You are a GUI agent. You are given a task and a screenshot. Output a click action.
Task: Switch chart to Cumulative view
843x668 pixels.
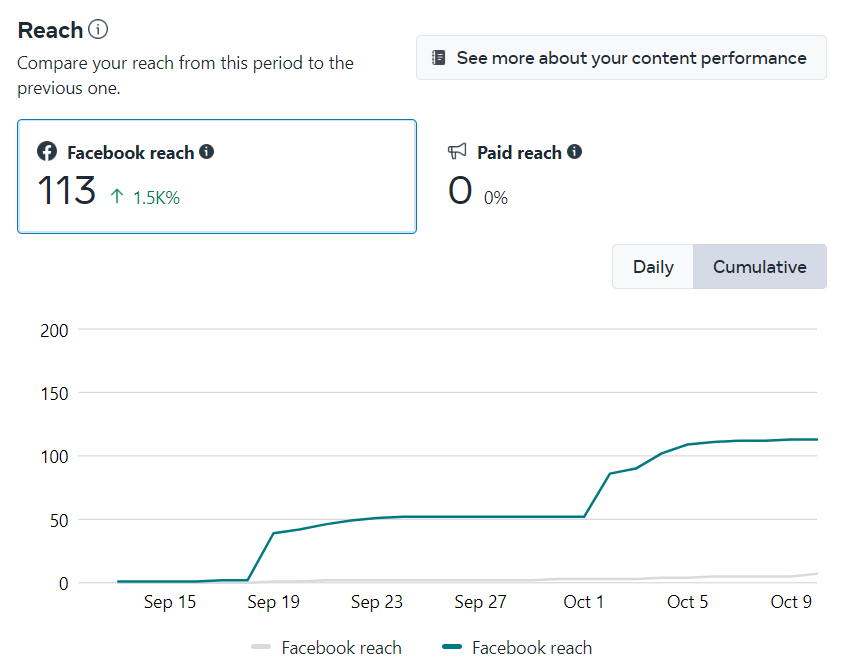click(x=759, y=267)
